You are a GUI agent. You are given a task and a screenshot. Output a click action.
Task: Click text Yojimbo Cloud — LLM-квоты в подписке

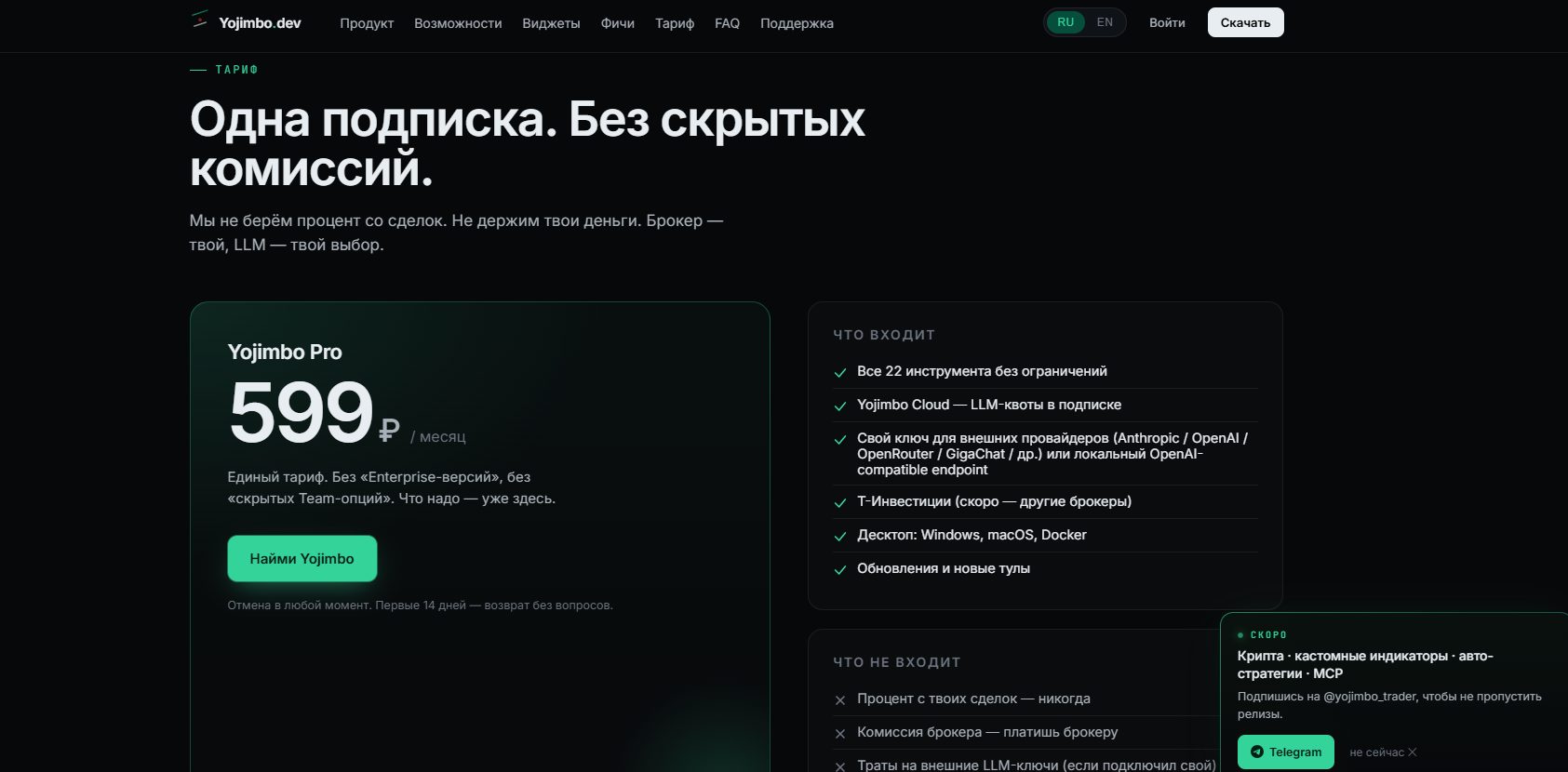(x=989, y=405)
